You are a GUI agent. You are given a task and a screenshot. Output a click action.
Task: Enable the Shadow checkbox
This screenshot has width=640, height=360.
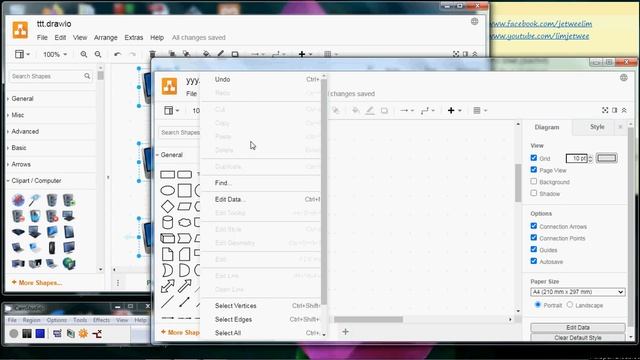click(x=533, y=193)
